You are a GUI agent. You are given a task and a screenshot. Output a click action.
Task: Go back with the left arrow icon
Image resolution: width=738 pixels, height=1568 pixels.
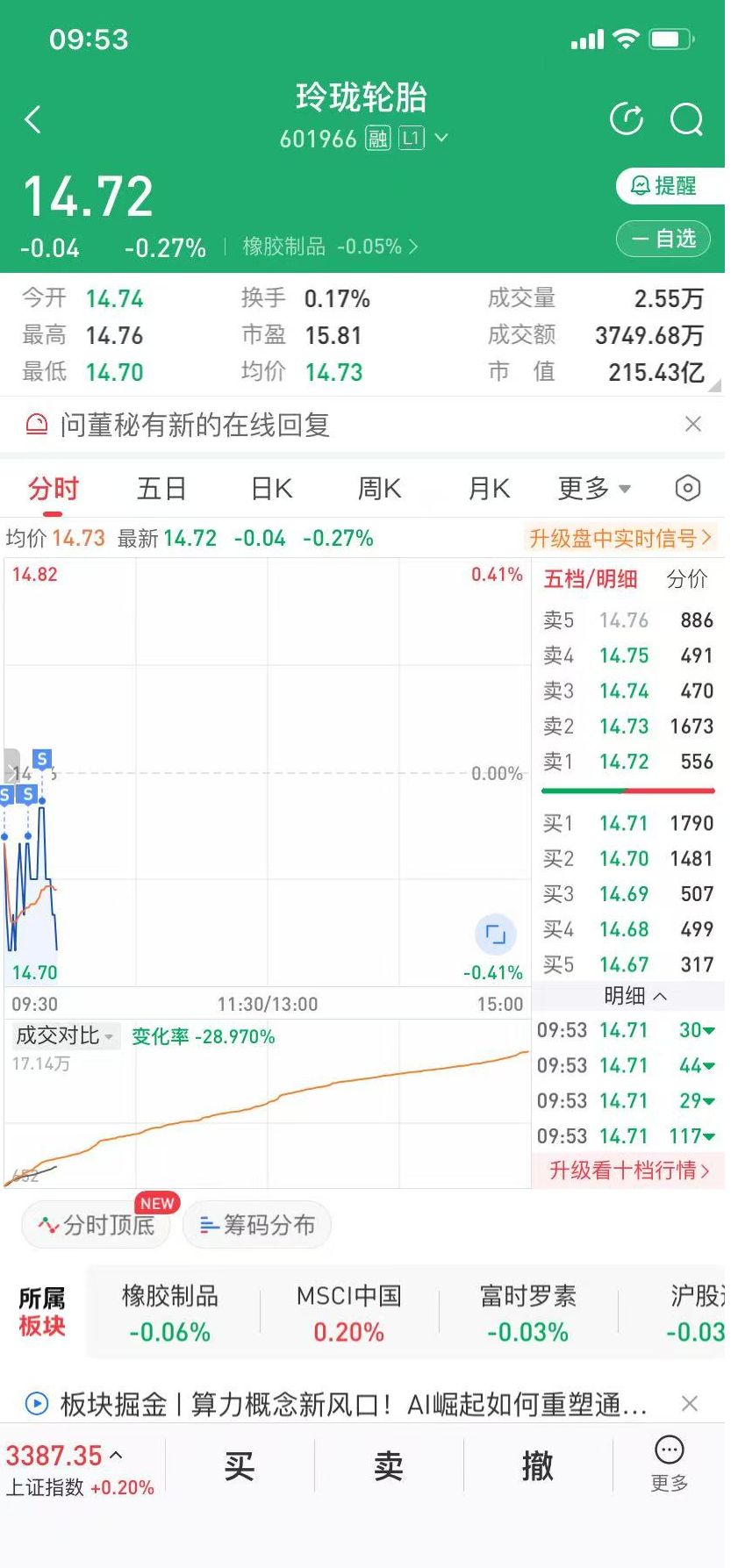pyautogui.click(x=33, y=119)
